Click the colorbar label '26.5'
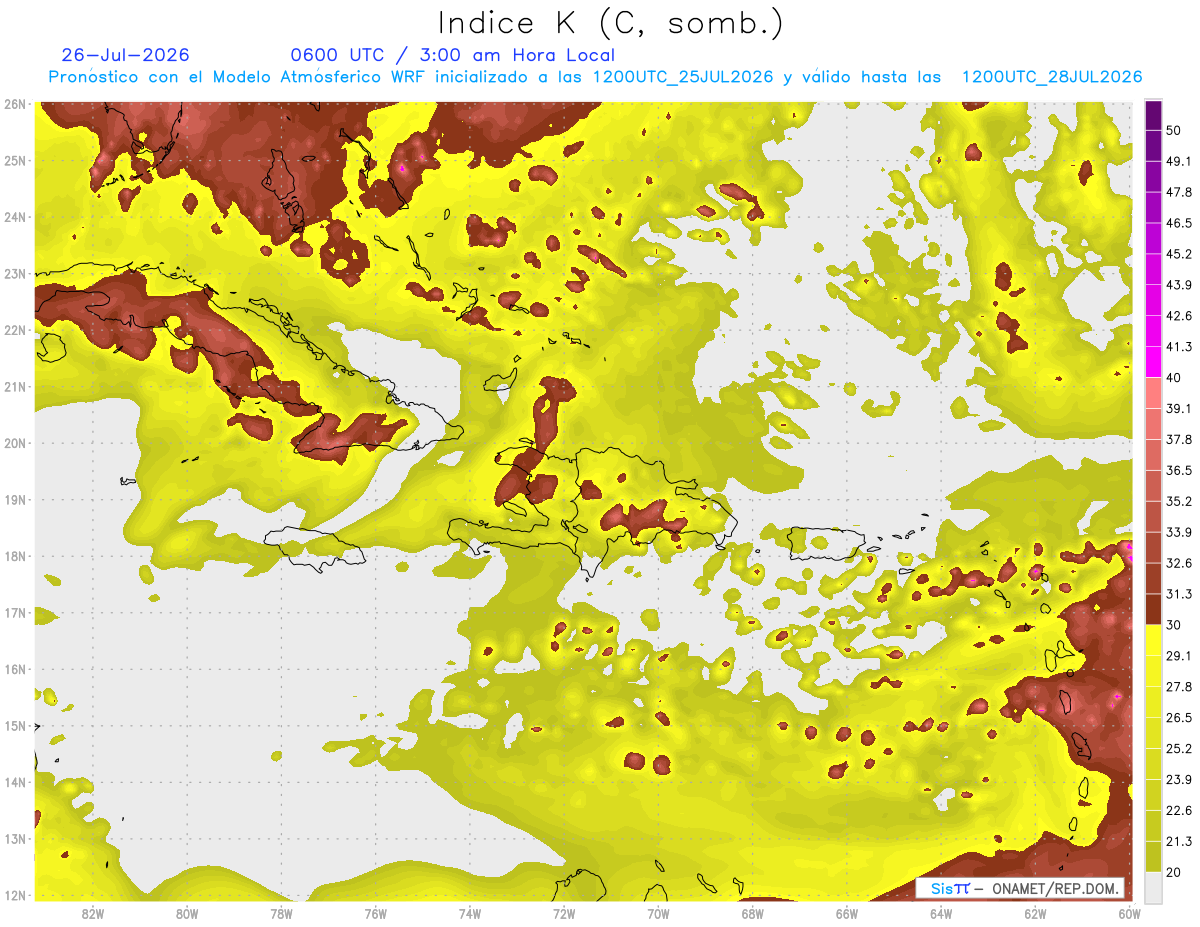This screenshot has width=1200, height=927. [x=1178, y=717]
